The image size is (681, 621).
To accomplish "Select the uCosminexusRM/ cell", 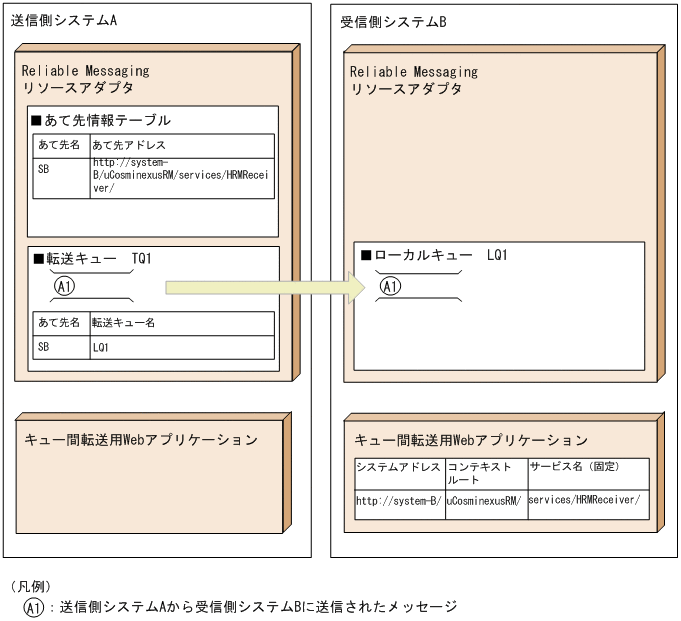I will coord(486,505).
